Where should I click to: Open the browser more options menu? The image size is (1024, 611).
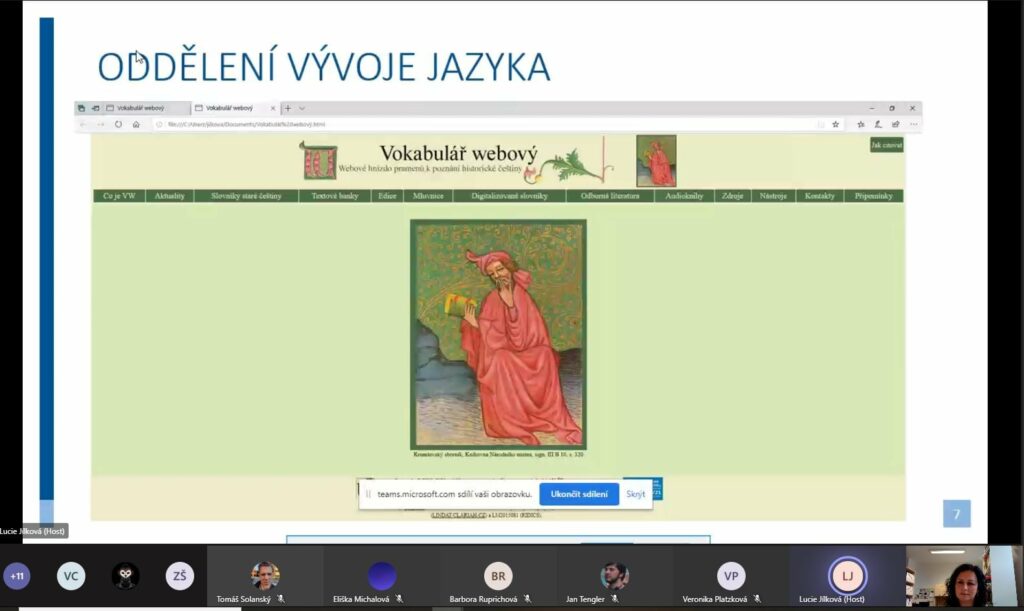pos(914,124)
